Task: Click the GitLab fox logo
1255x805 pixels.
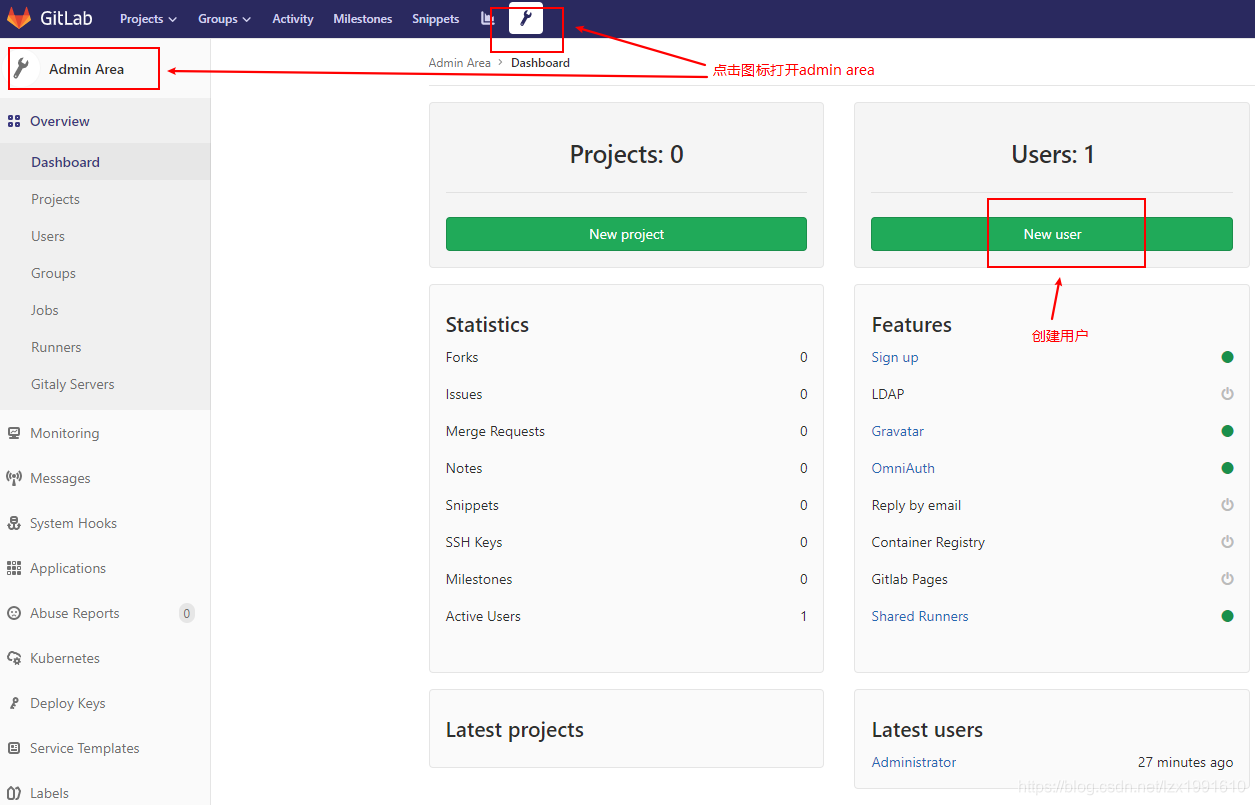Action: [19, 17]
